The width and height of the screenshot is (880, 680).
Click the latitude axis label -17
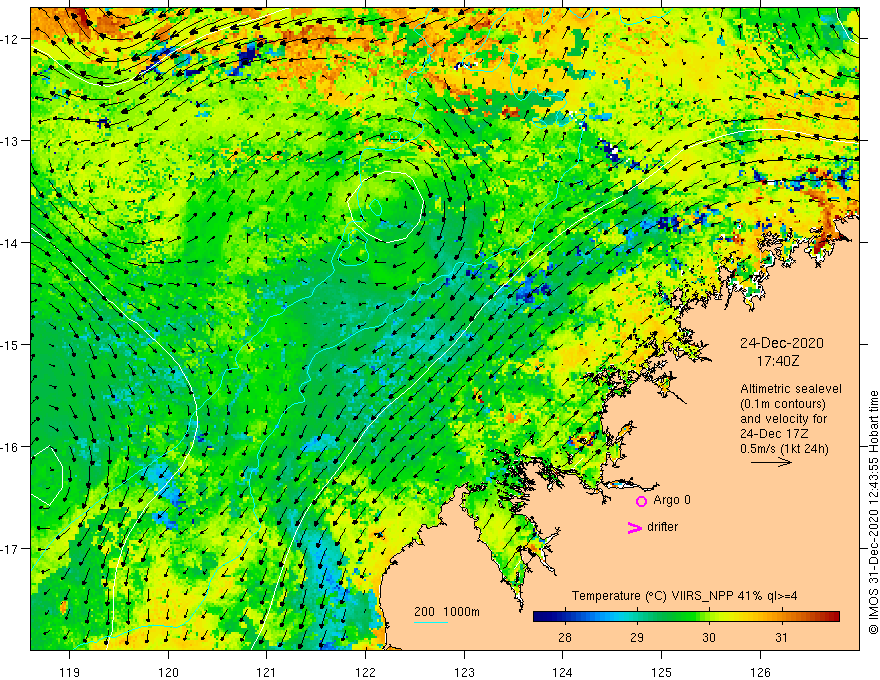[11, 549]
